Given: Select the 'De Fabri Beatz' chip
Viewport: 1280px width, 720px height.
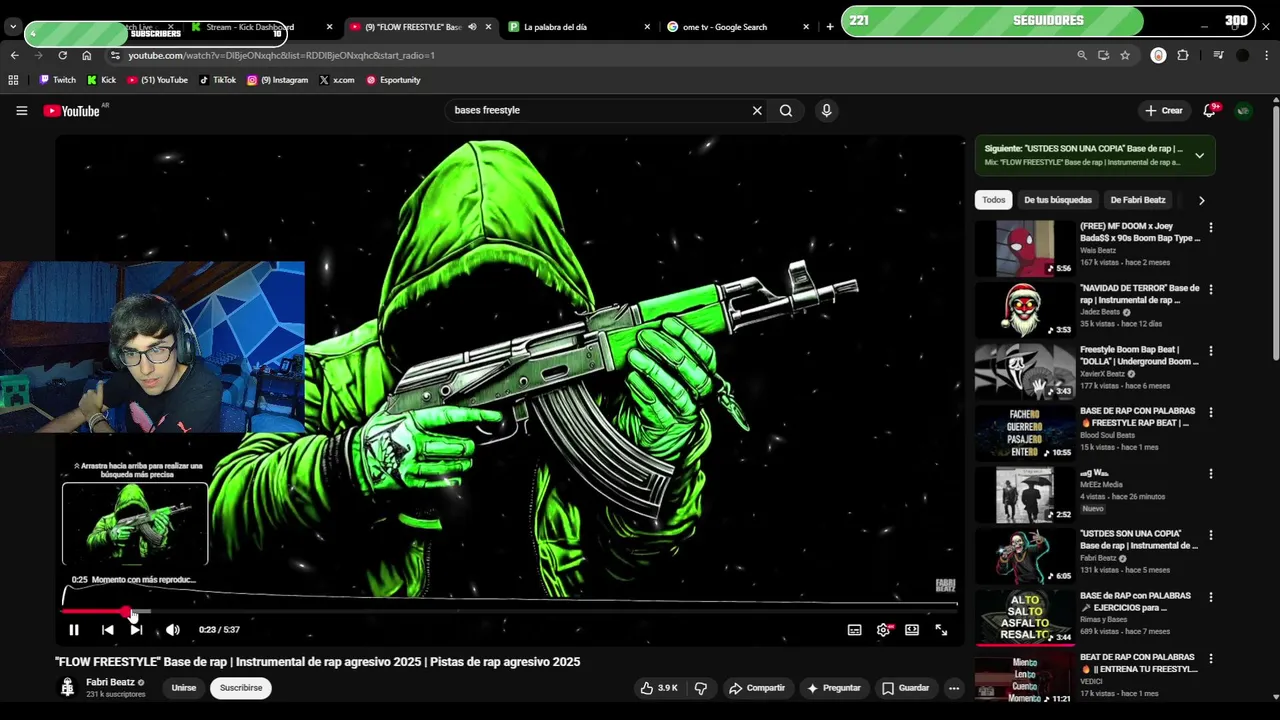Looking at the screenshot, I should coord(1138,200).
